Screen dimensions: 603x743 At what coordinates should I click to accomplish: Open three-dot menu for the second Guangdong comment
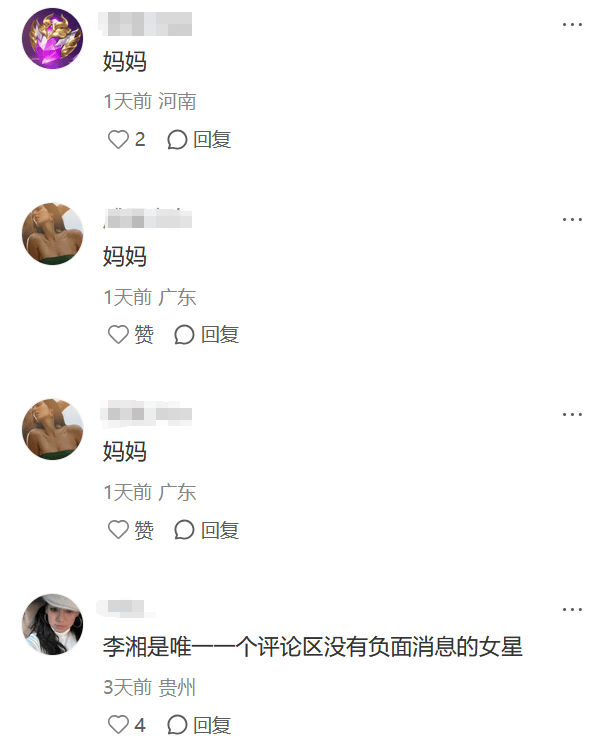572,414
